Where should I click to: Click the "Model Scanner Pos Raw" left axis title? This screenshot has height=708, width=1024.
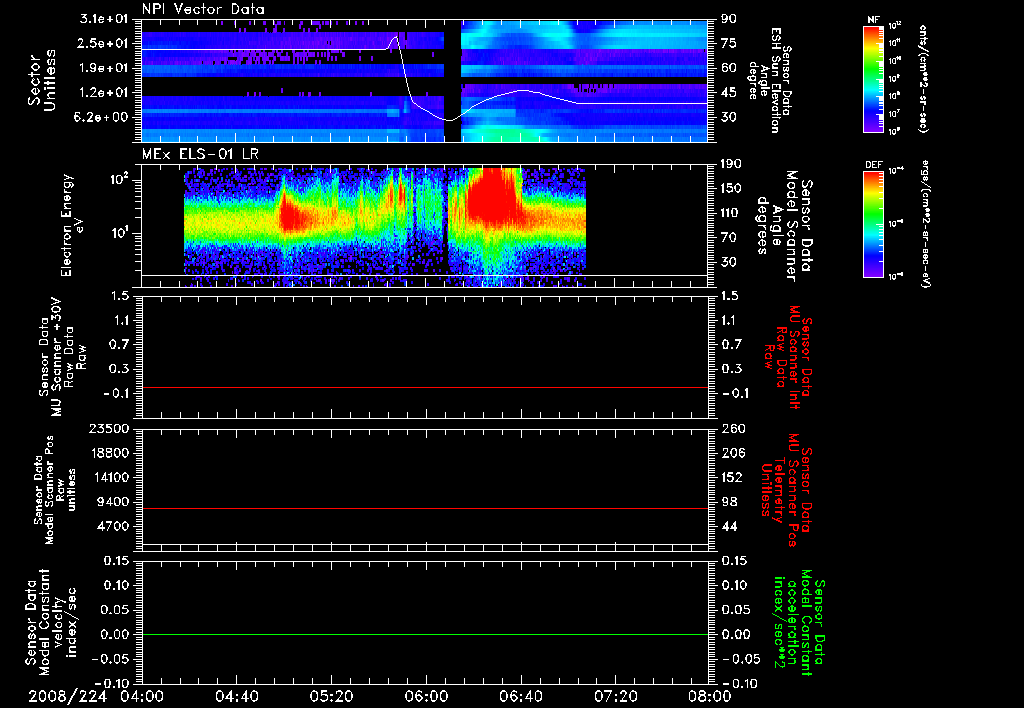tap(55, 490)
